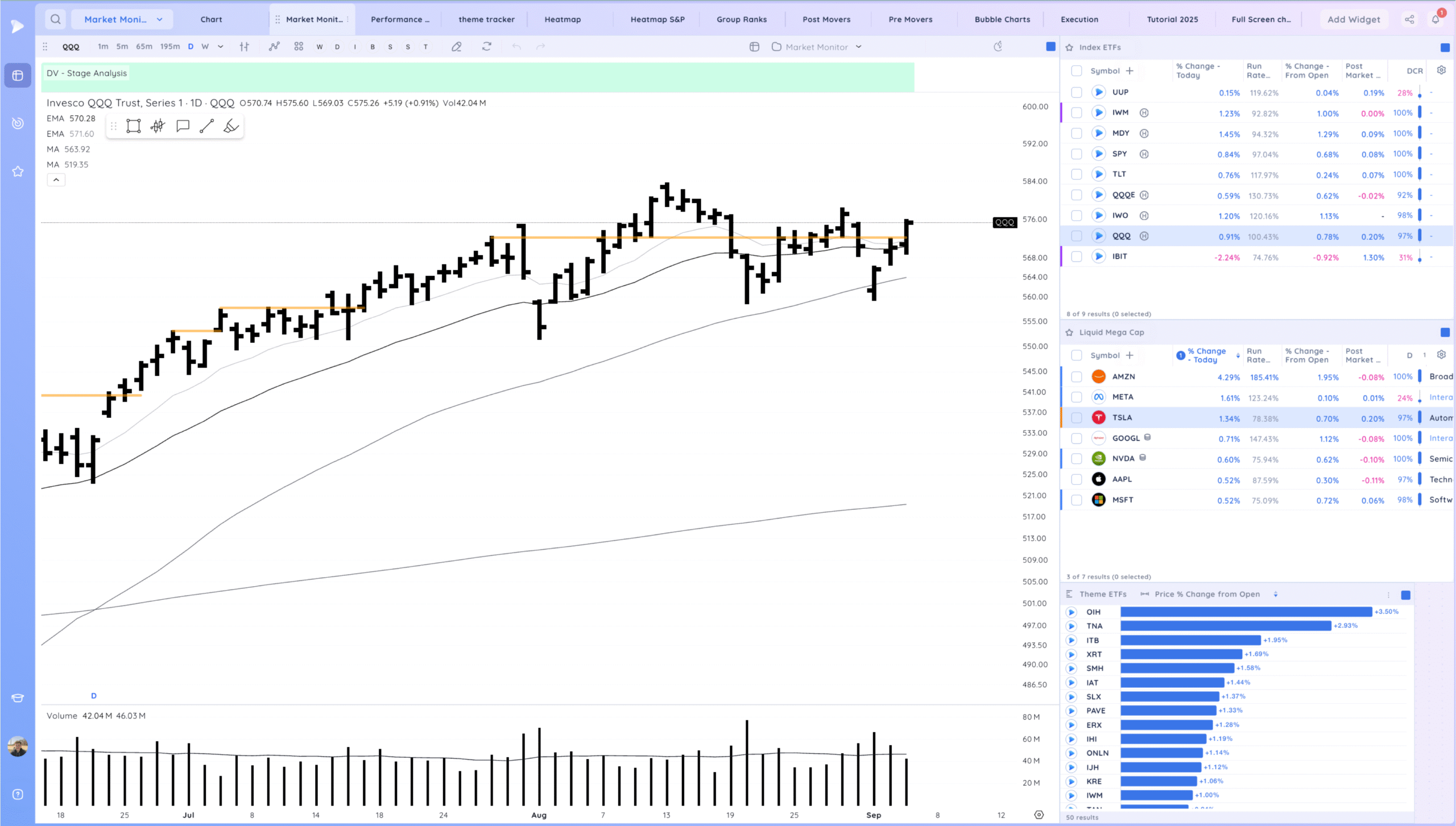Select the rectangle drawing tool
Screen dimensions: 1456x826
[133, 126]
